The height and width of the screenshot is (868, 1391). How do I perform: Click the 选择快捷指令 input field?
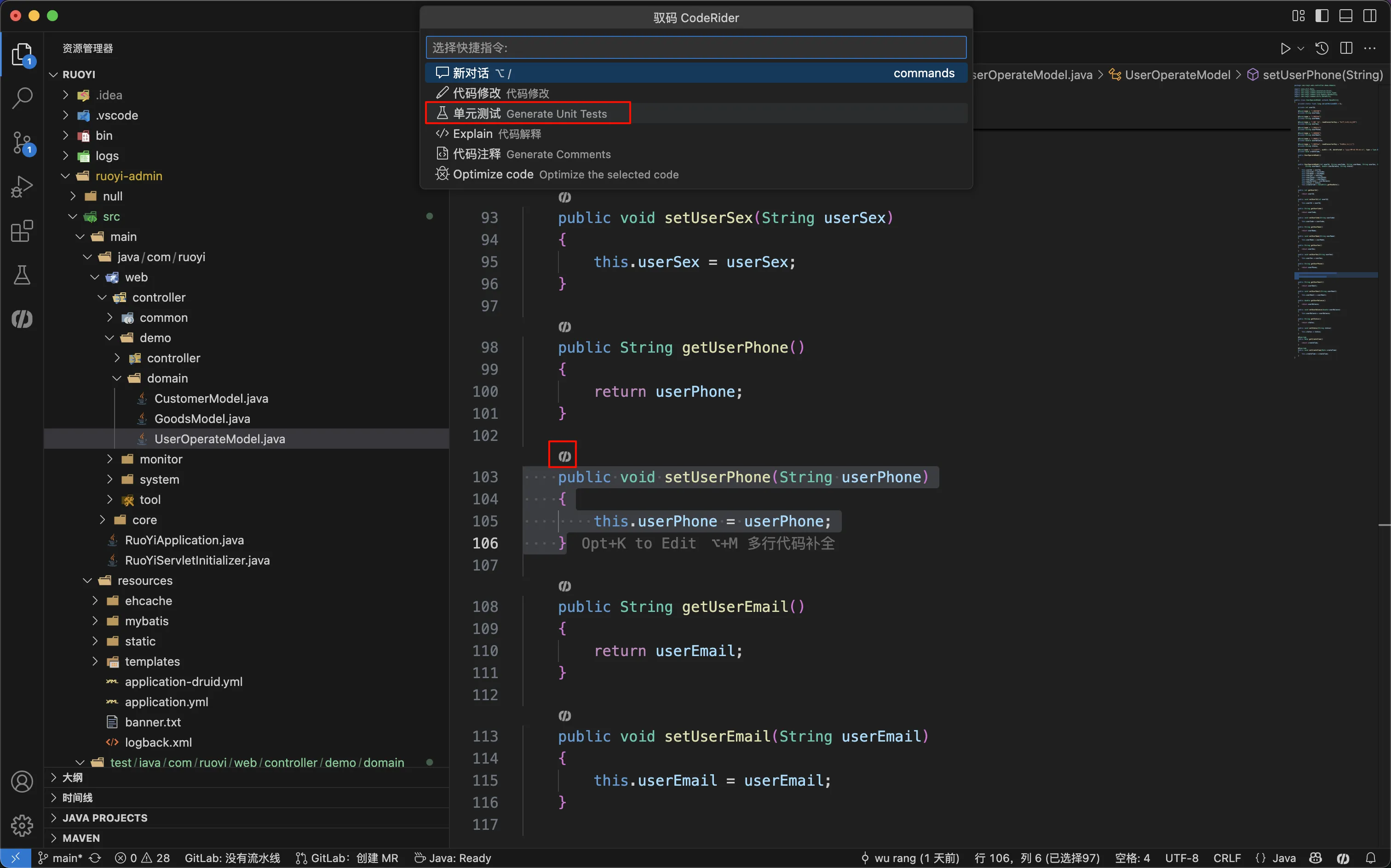click(695, 48)
